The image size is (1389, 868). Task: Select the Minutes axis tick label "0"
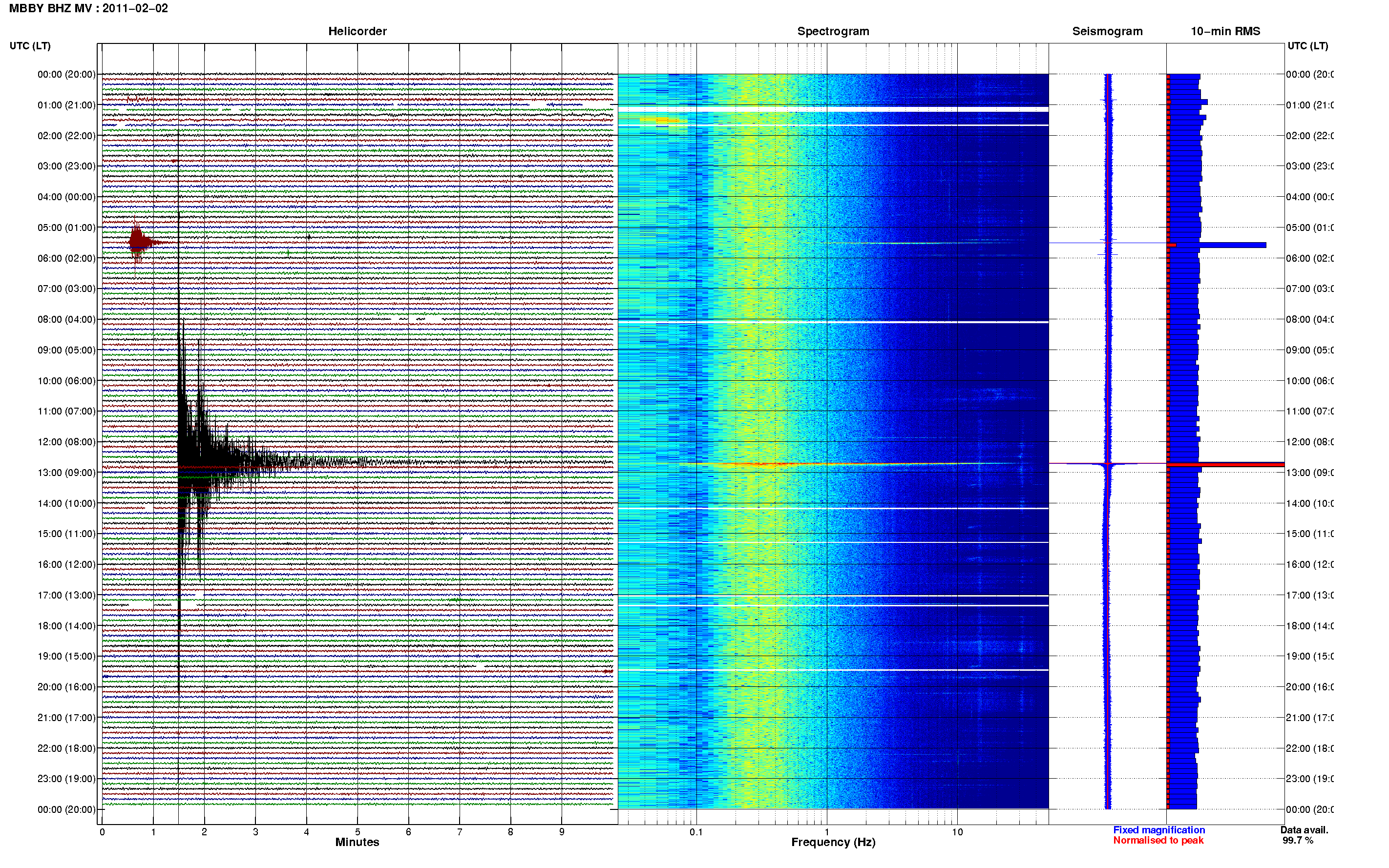[102, 832]
